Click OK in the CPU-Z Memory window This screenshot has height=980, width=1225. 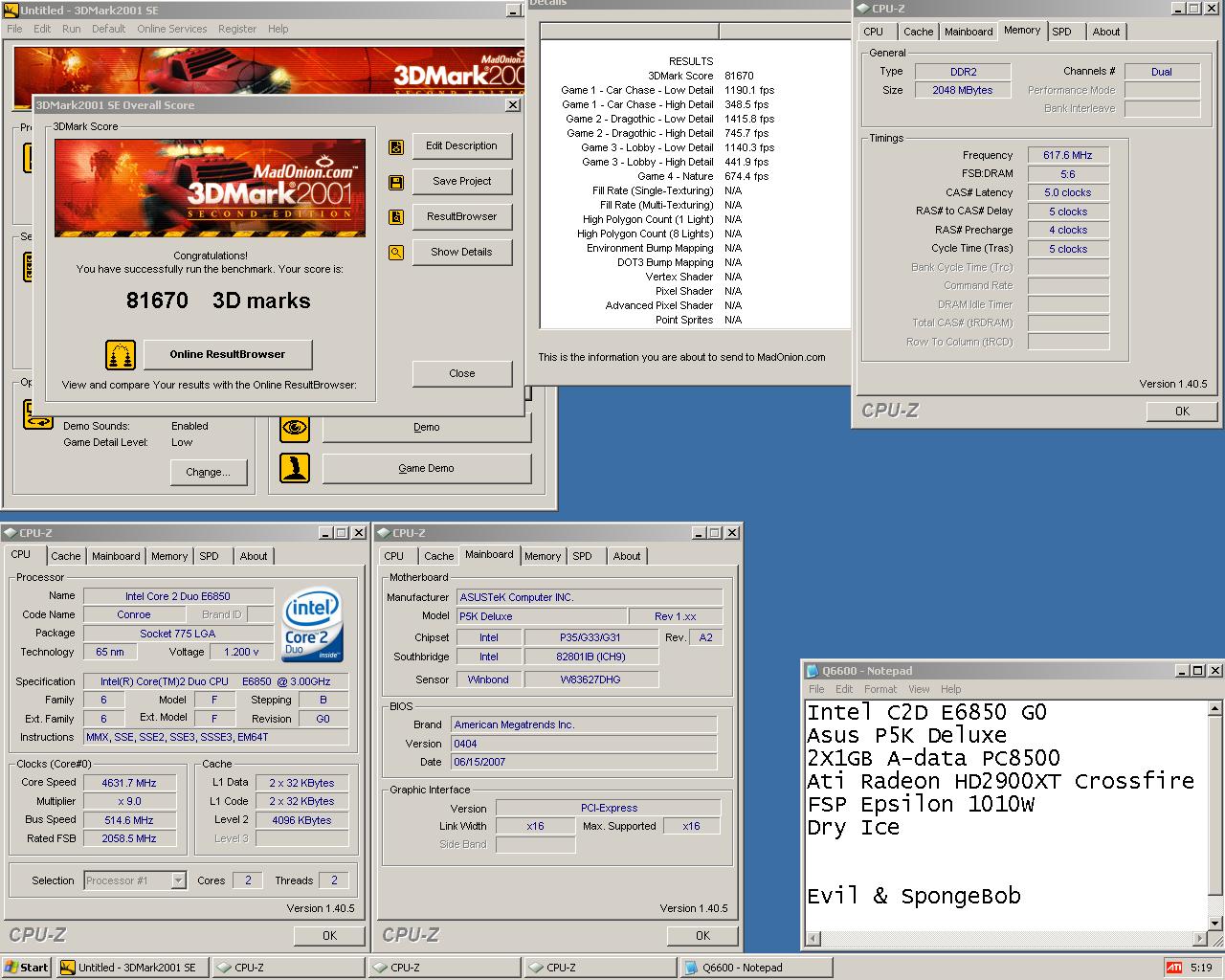(1183, 412)
